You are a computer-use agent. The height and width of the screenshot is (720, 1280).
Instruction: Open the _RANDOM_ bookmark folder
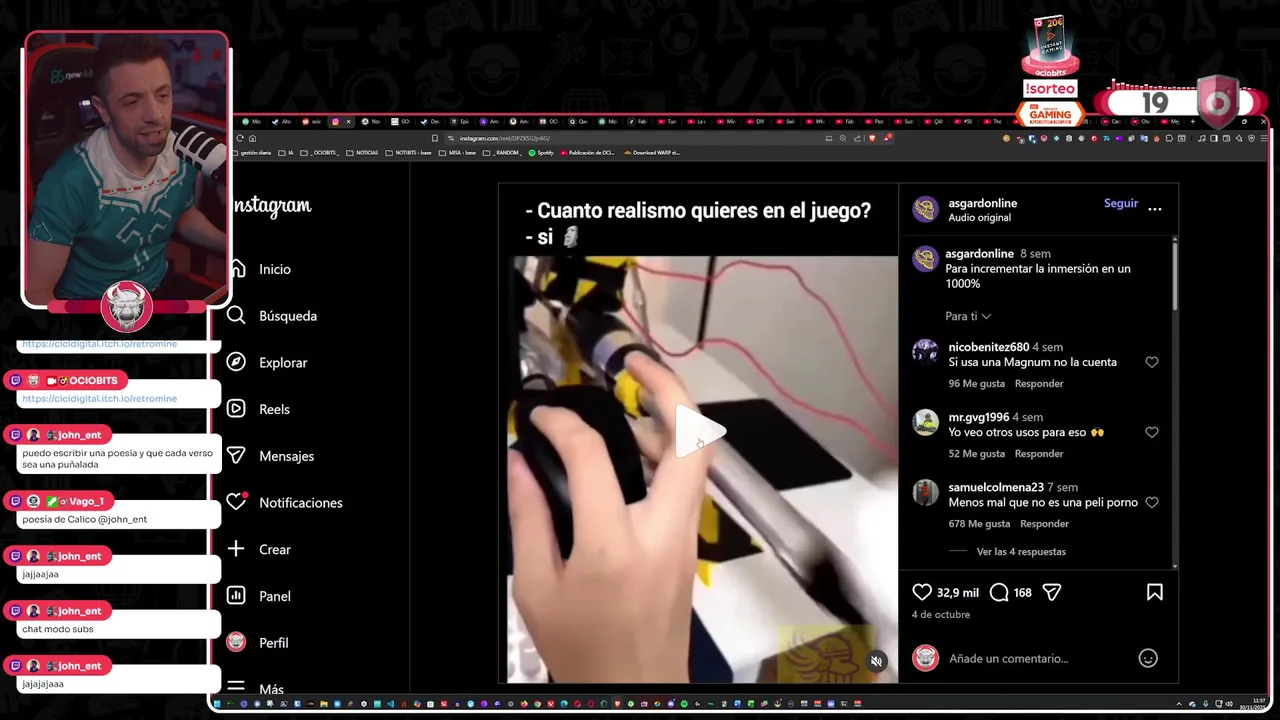[504, 153]
